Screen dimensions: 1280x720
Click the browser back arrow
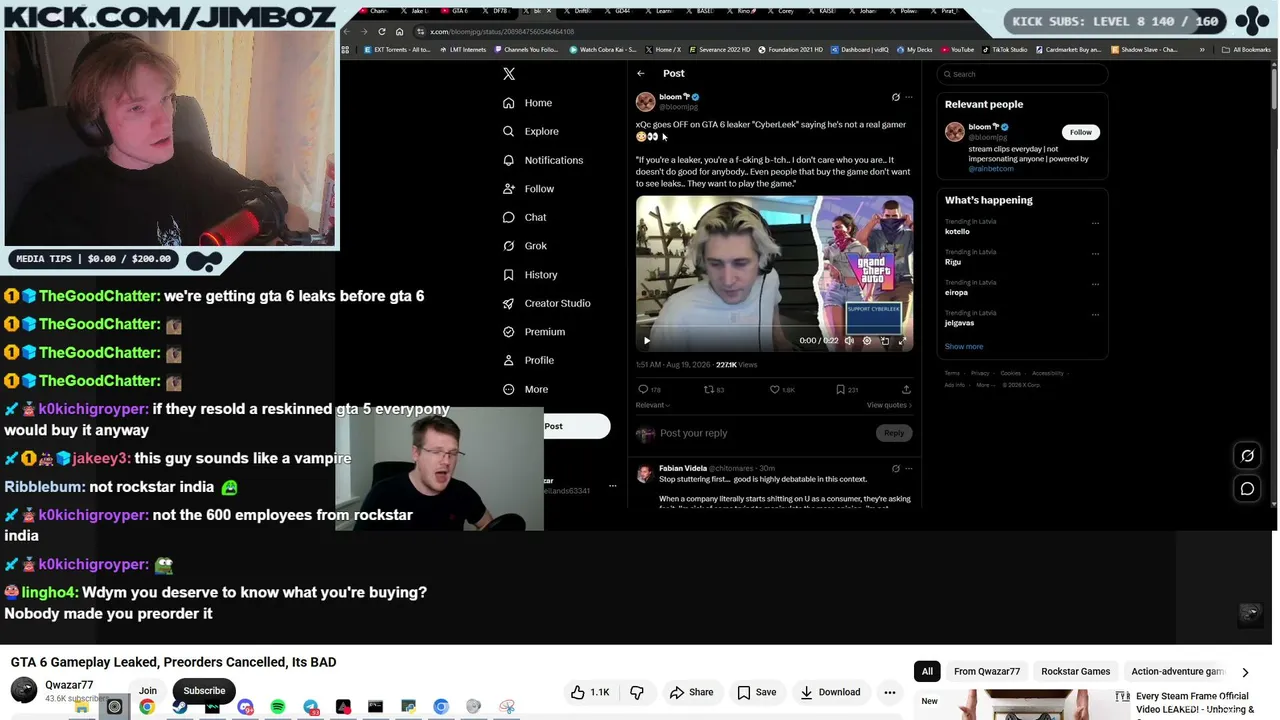[347, 32]
